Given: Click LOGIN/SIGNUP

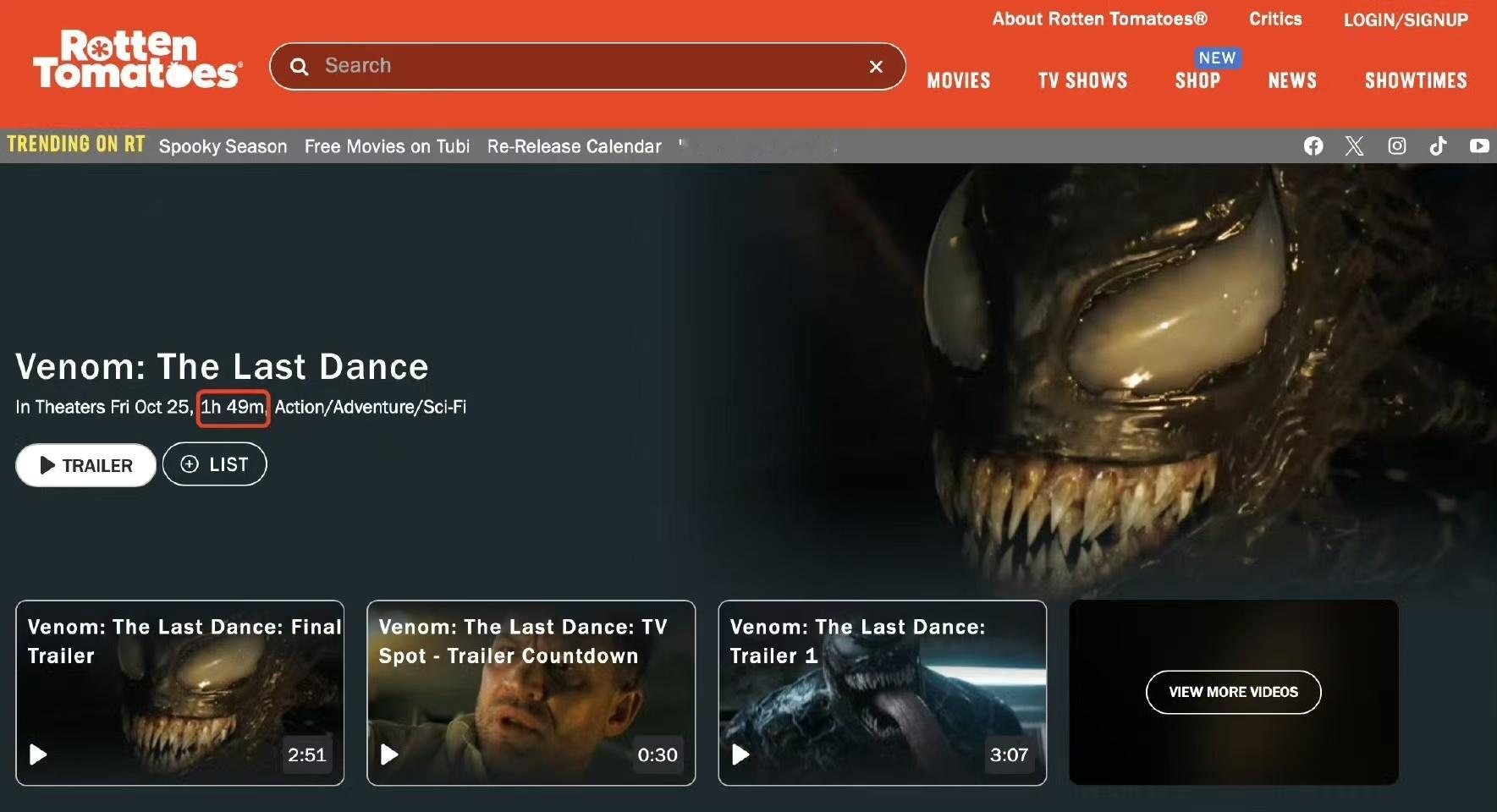Looking at the screenshot, I should point(1406,19).
